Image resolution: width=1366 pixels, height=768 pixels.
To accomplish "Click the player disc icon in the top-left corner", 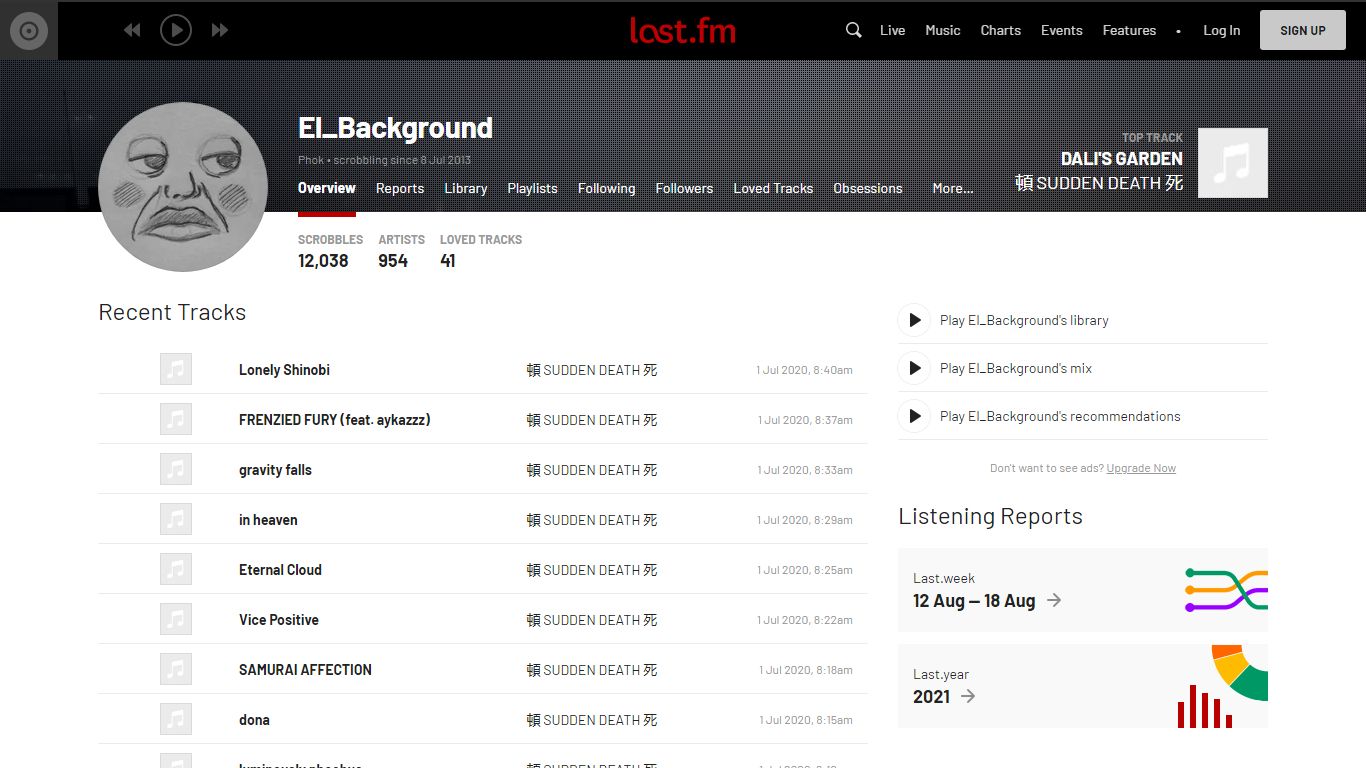I will [29, 30].
